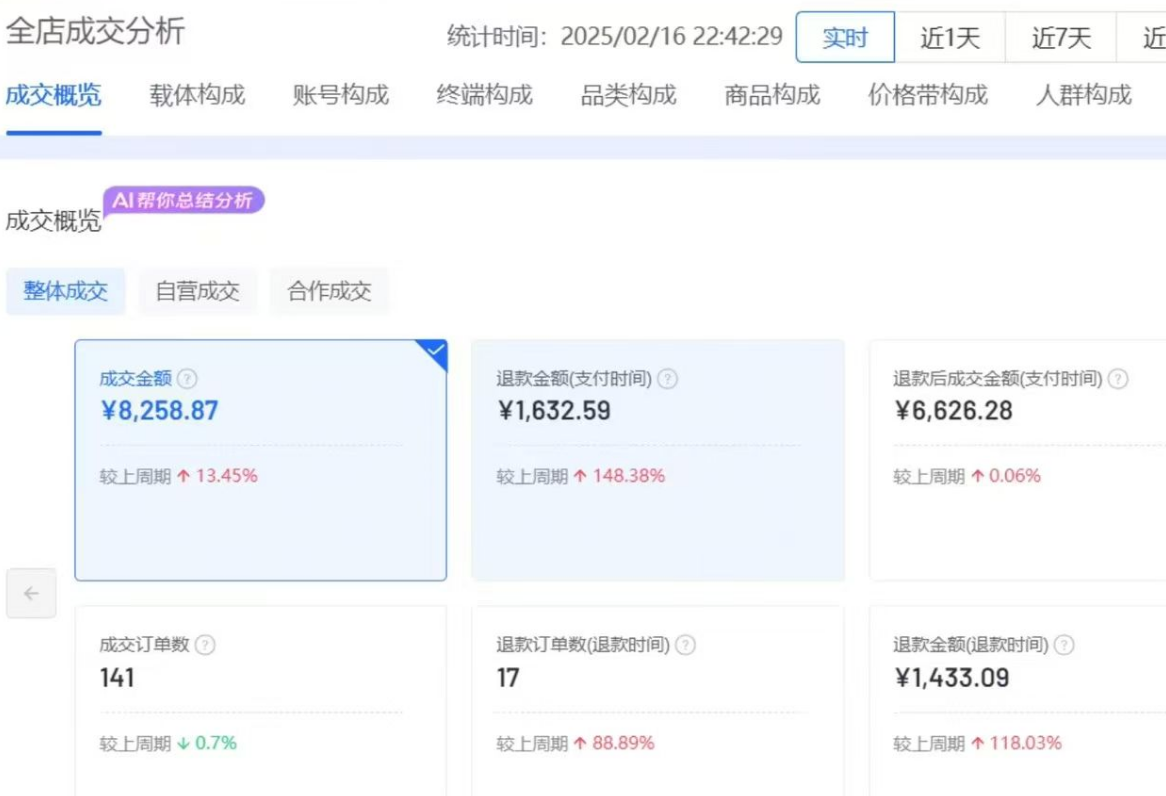Filter by 合作成交
Viewport: 1166px width, 796px height.
pyautogui.click(x=329, y=291)
